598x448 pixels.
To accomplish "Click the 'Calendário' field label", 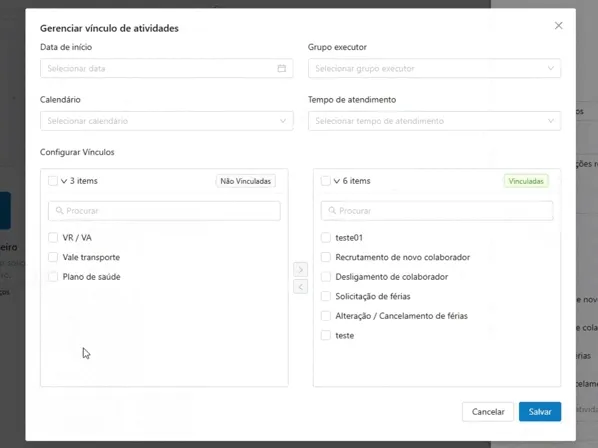I will pos(60,100).
